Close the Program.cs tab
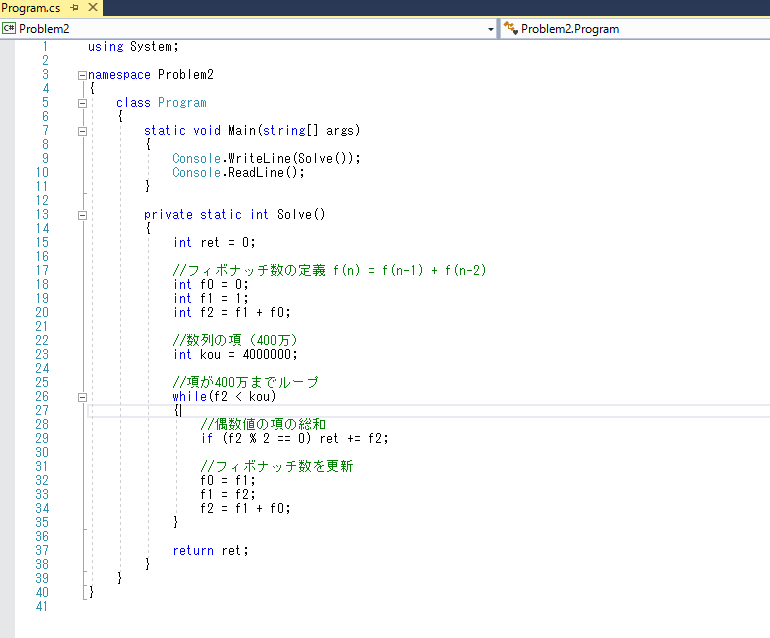The image size is (770, 638). click(x=92, y=7)
